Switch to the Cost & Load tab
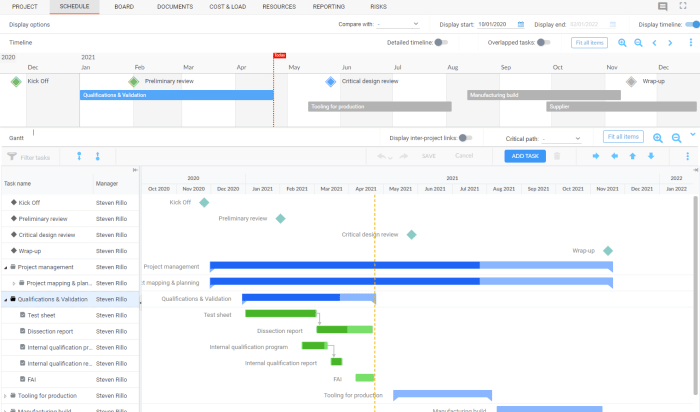Screen dimensions: 700x412 (x=228, y=6)
